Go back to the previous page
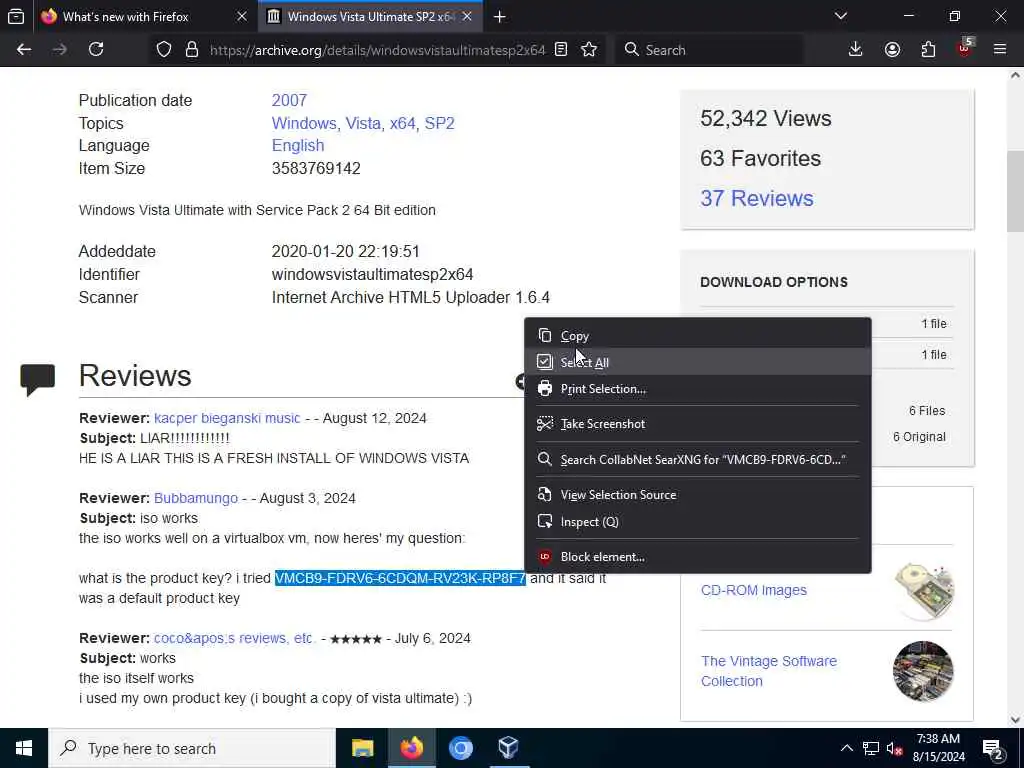The image size is (1024, 768). 24,50
